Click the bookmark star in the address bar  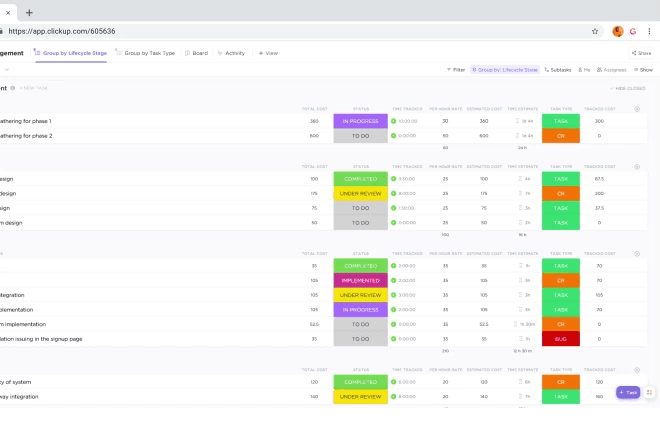click(595, 31)
